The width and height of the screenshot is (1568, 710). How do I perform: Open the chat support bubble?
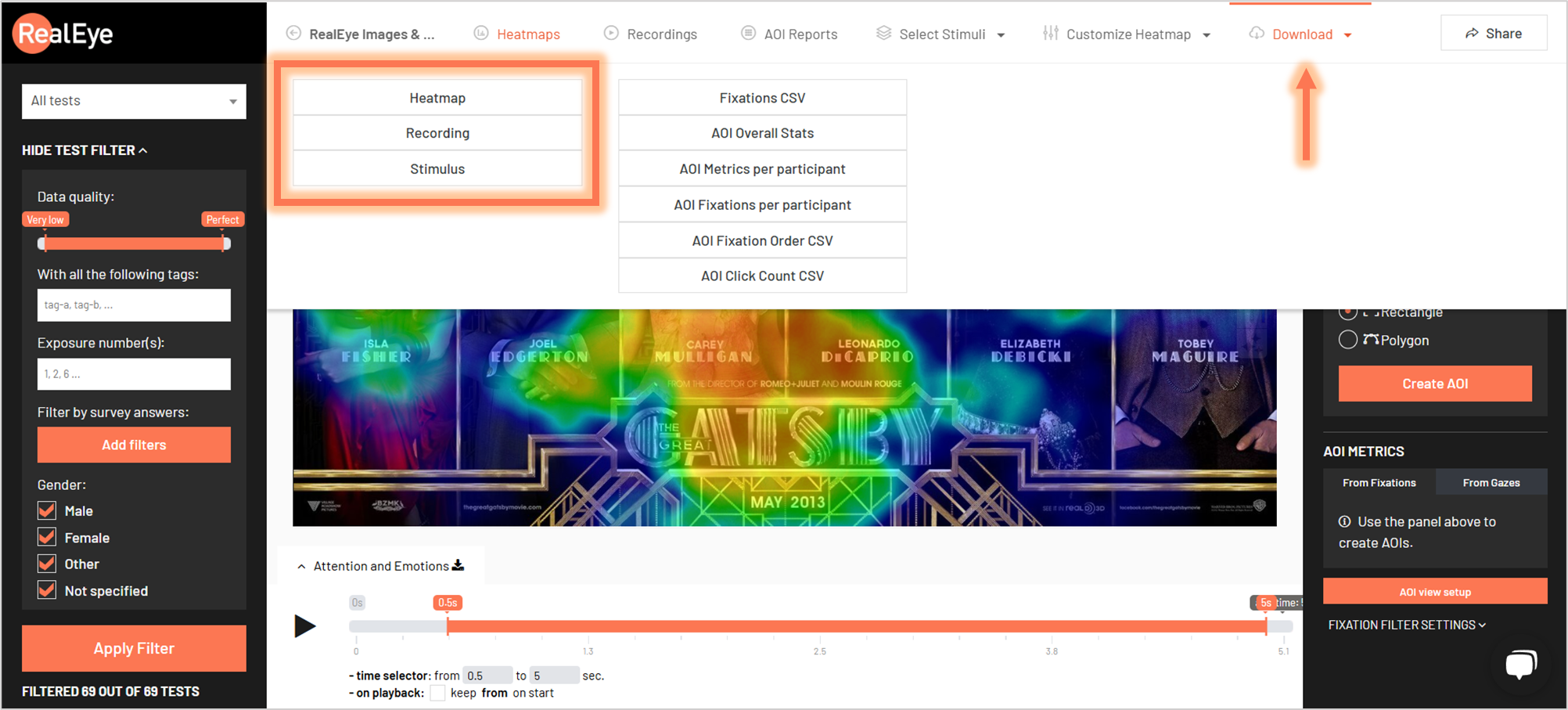1520,665
